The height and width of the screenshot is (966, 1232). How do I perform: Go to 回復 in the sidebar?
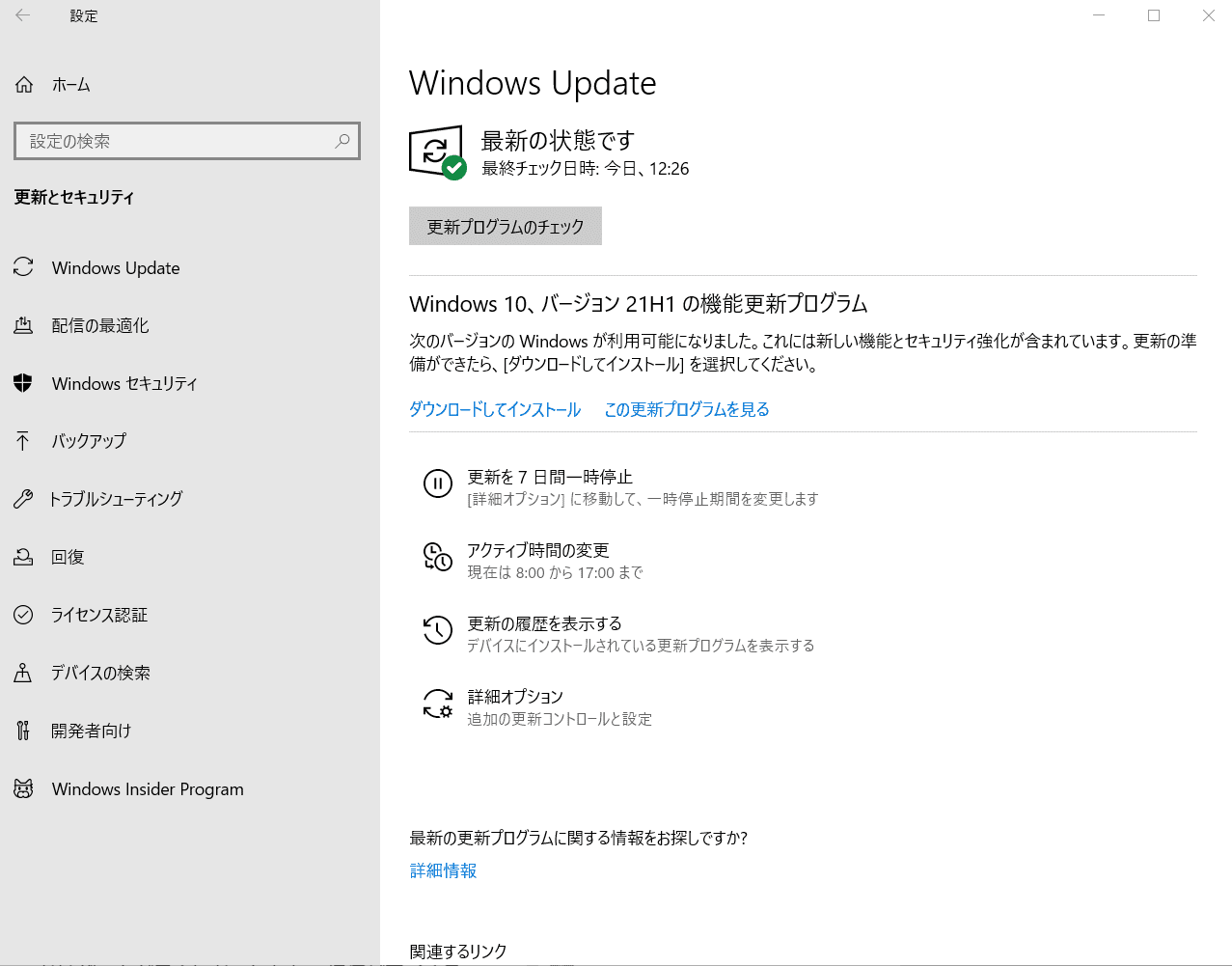[68, 557]
